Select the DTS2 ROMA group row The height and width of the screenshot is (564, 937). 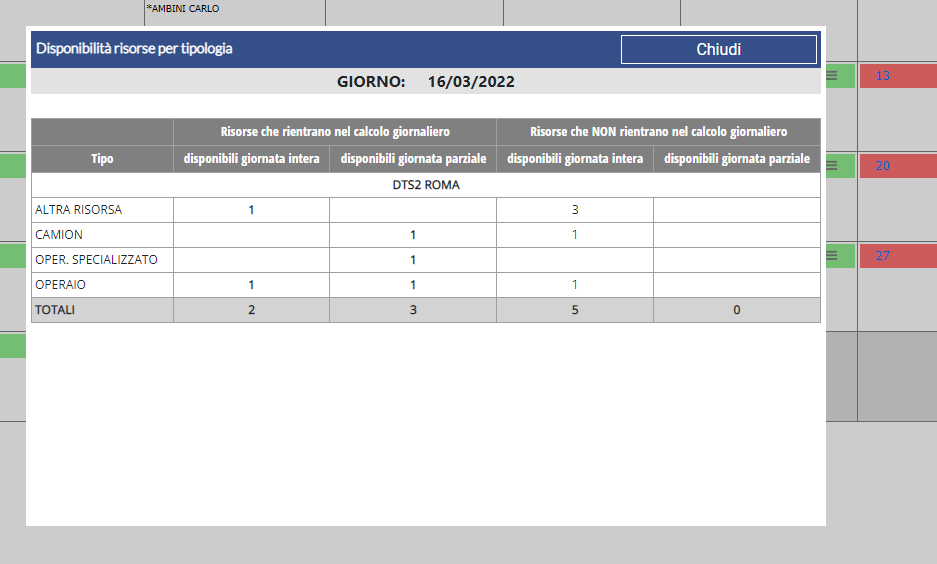coord(426,185)
